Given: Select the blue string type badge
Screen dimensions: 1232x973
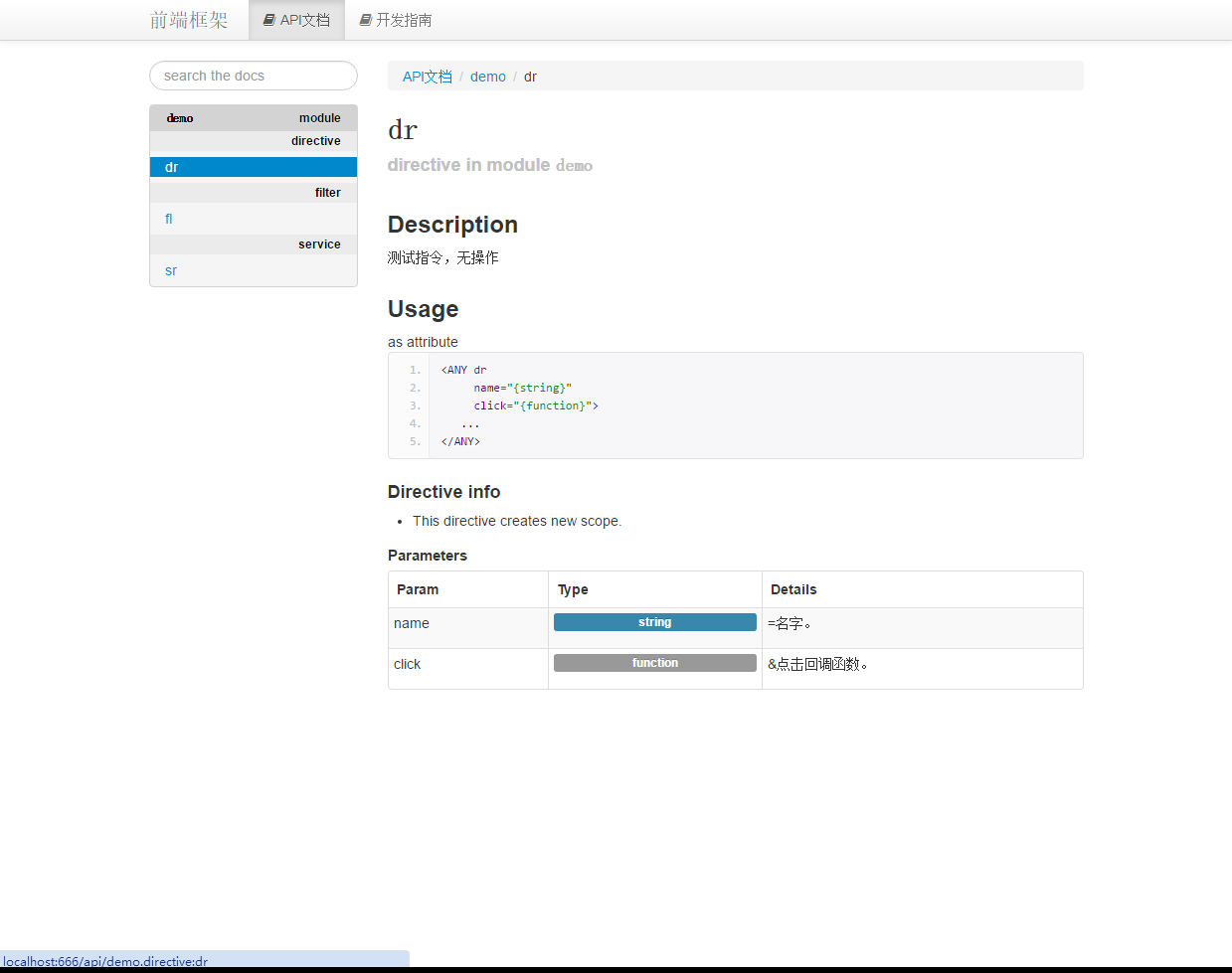Looking at the screenshot, I should coord(654,622).
